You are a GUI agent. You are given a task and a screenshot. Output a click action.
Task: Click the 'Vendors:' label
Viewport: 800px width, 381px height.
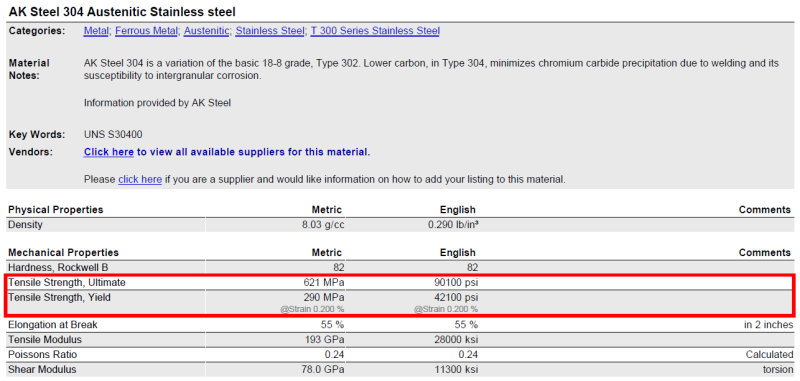click(x=31, y=152)
